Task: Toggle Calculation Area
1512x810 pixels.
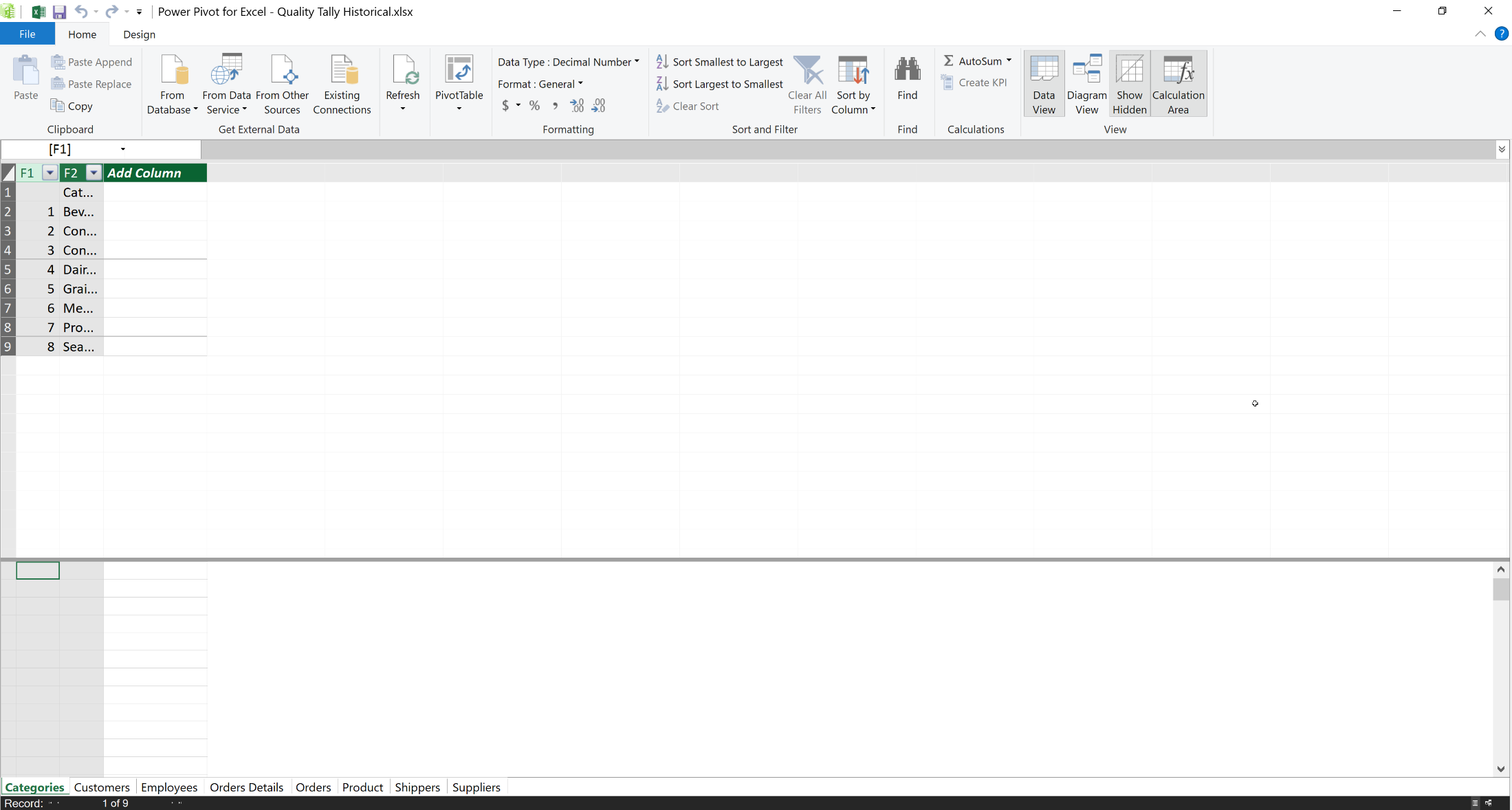Action: click(1178, 85)
